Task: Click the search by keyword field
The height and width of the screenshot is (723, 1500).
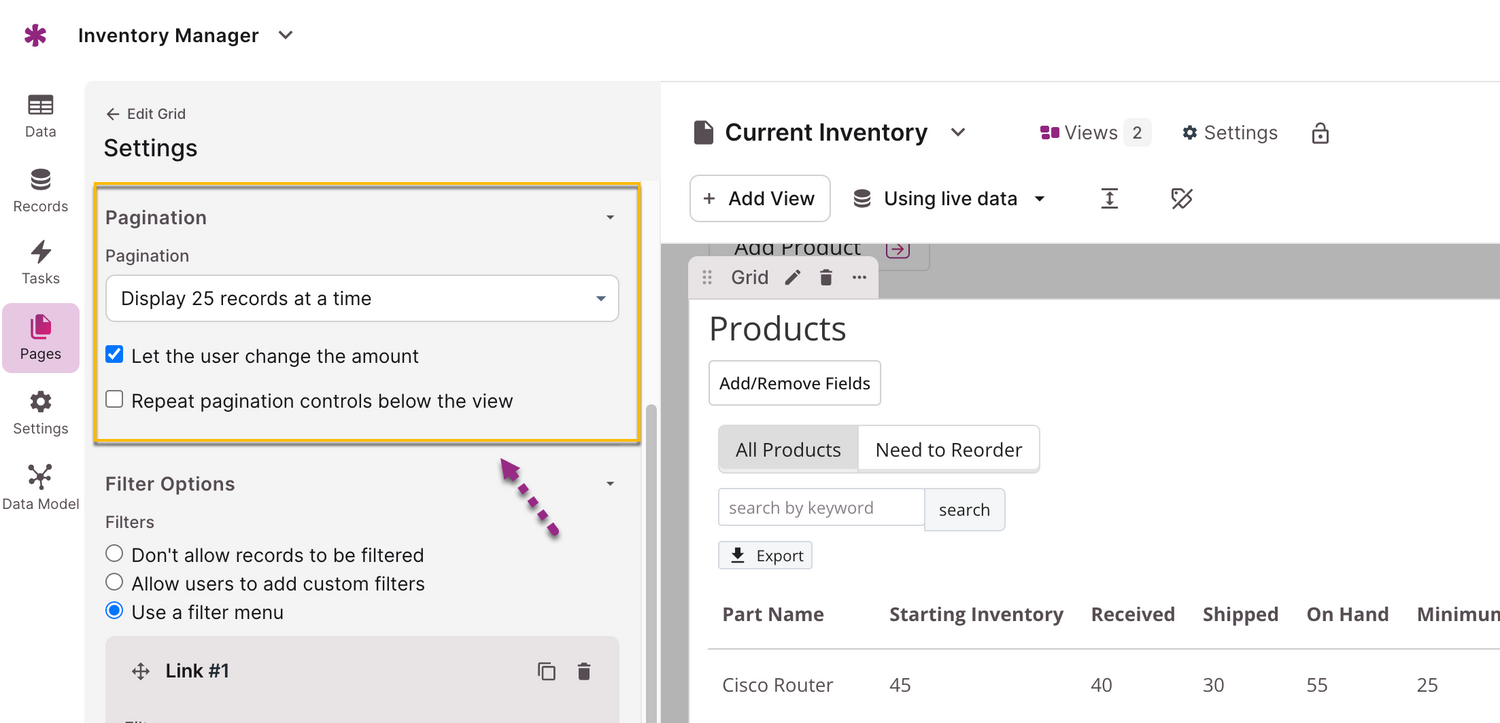Action: click(820, 508)
